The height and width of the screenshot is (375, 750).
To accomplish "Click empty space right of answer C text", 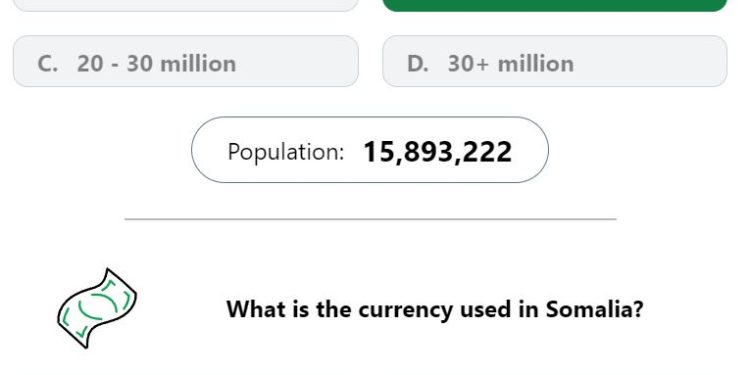I will [297, 61].
